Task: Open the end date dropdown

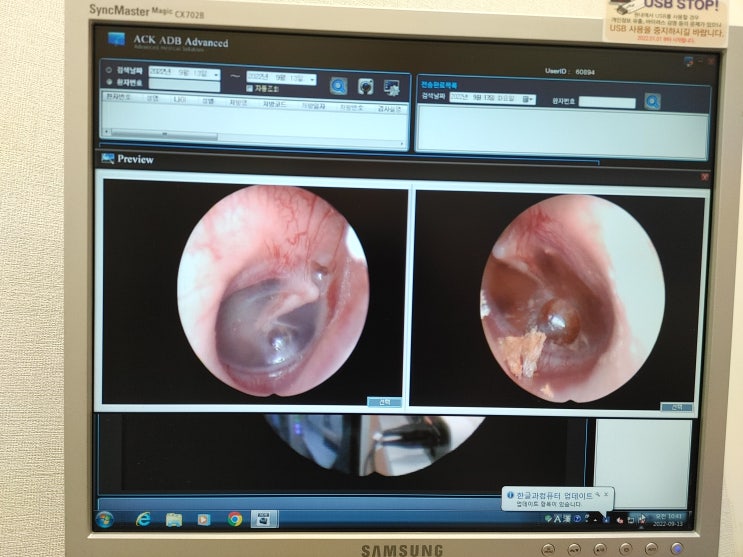Action: (x=312, y=79)
